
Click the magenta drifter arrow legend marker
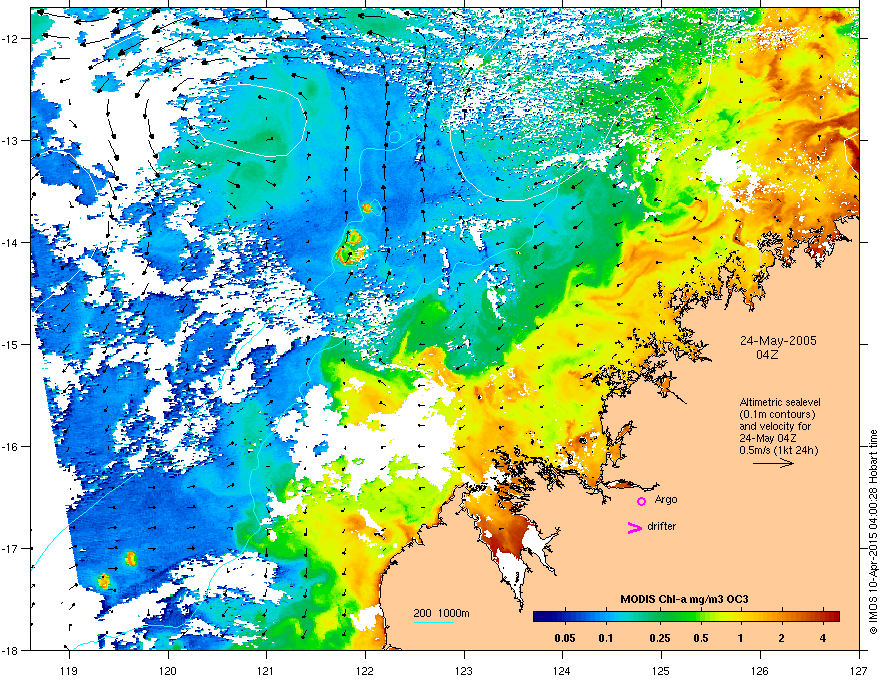634,527
